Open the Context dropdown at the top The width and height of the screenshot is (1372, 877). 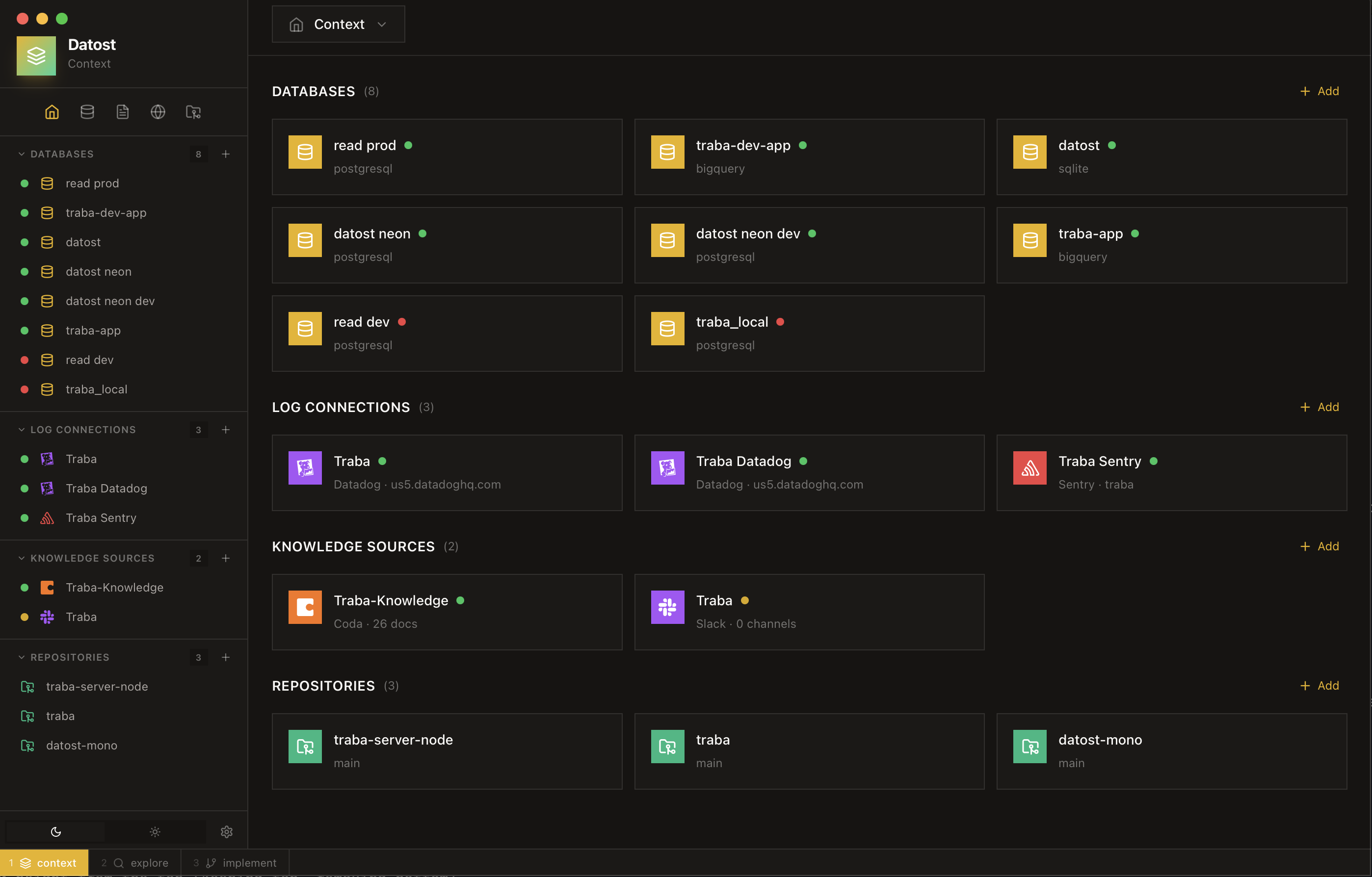pos(338,24)
